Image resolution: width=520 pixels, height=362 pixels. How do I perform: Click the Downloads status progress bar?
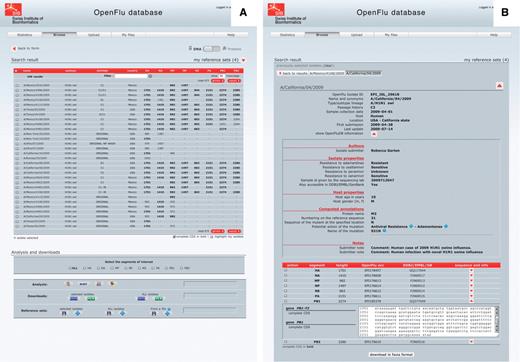[210, 296]
